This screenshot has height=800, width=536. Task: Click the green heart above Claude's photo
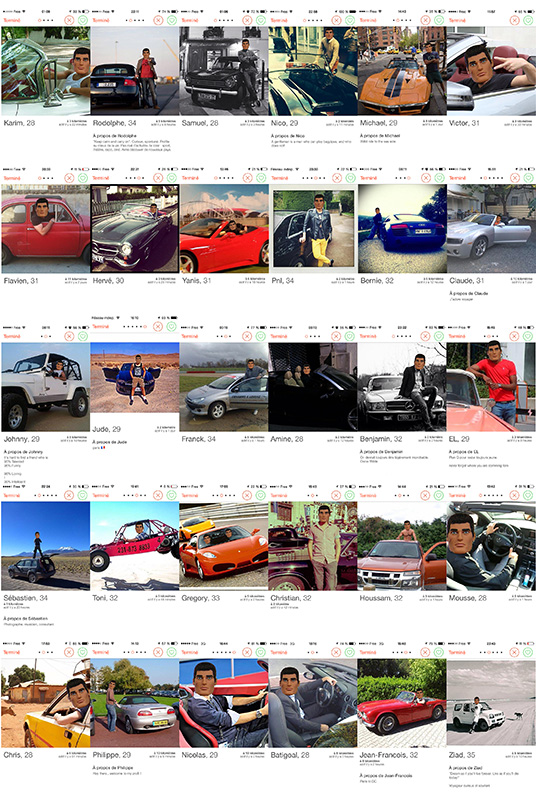tap(528, 178)
